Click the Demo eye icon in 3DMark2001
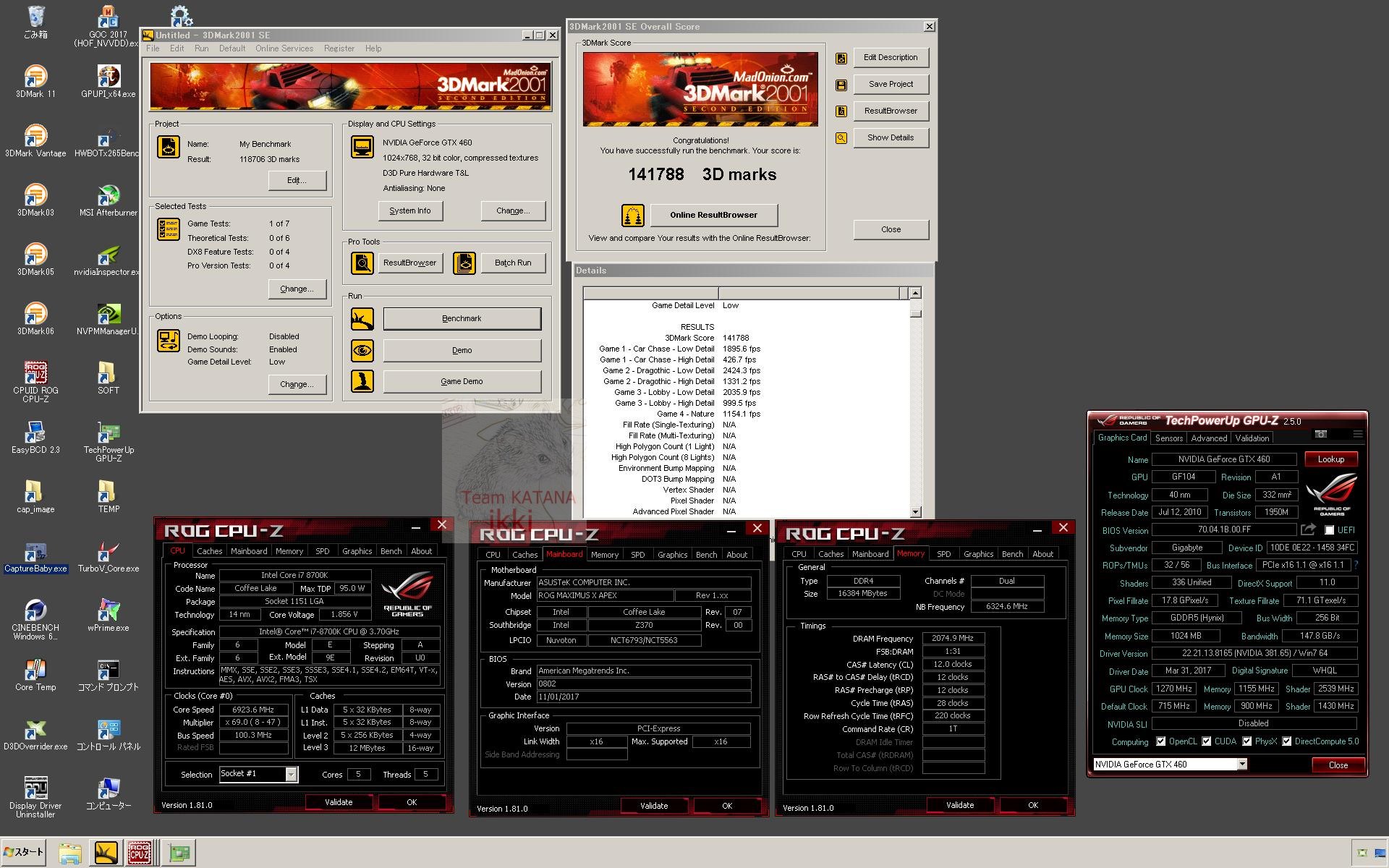The height and width of the screenshot is (868, 1389). tap(362, 350)
